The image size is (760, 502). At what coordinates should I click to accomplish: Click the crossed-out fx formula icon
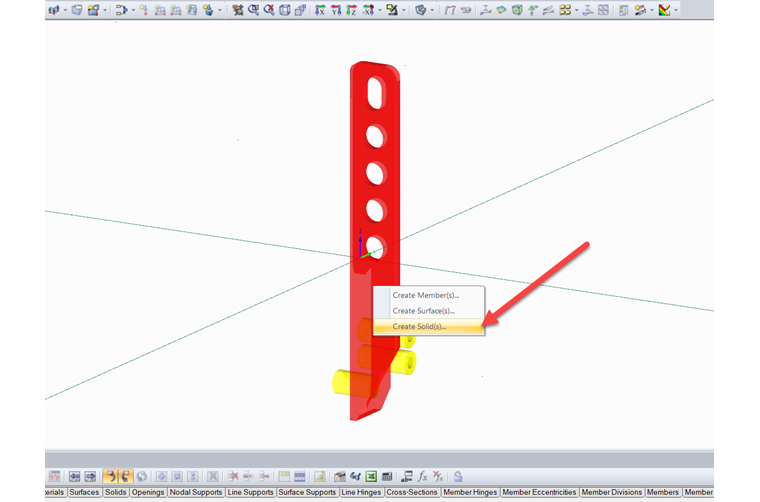[x=438, y=477]
